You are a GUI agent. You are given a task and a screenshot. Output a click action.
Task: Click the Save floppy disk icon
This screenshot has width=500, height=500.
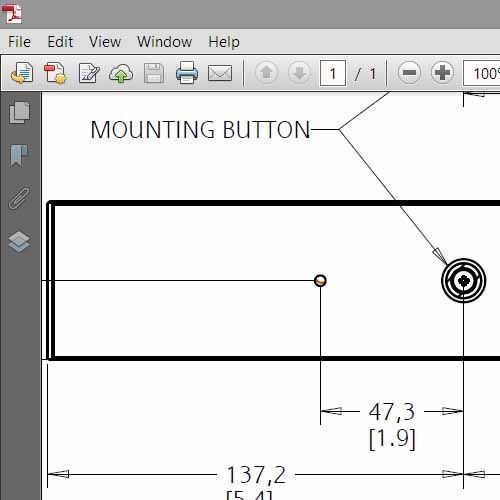point(154,73)
